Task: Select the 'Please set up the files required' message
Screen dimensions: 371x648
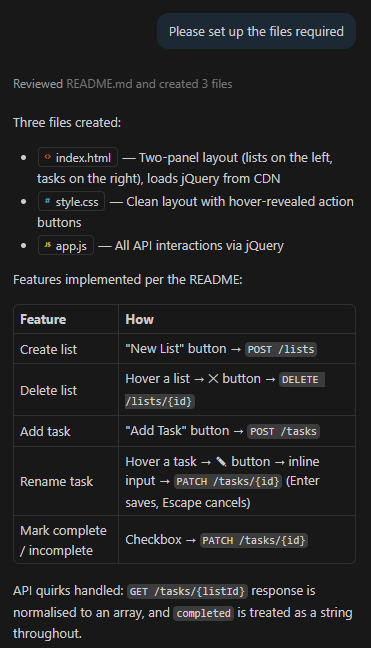Action: click(256, 31)
